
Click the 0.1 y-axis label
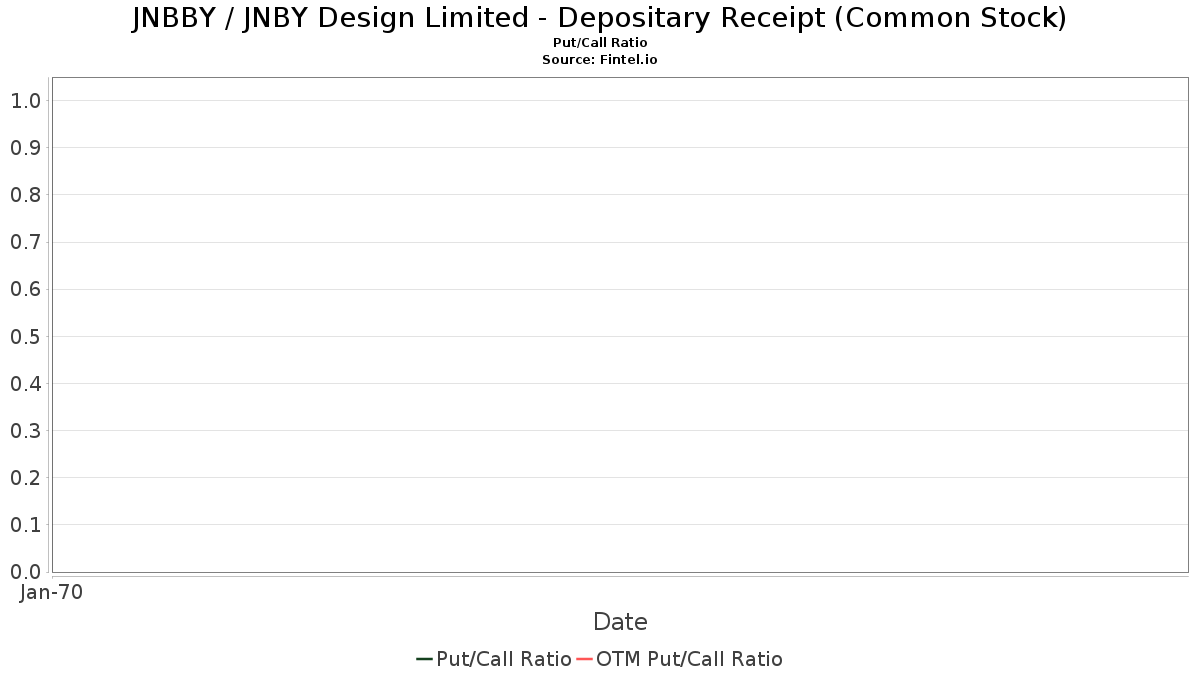(25, 525)
